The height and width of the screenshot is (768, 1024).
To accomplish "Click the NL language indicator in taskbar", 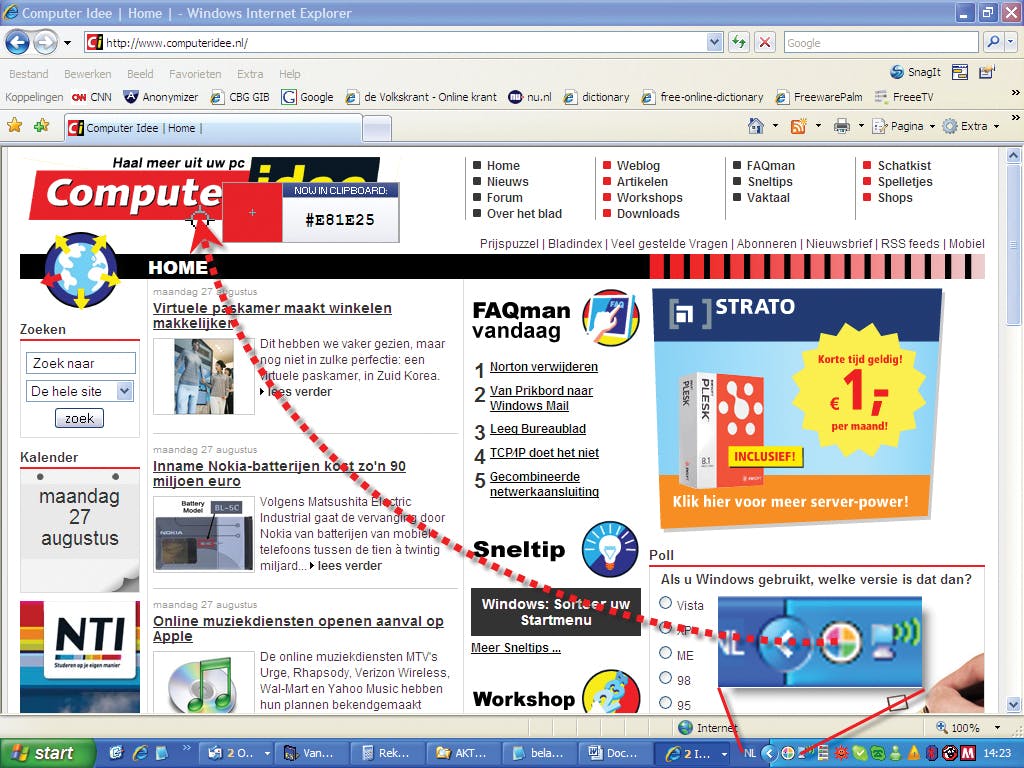I will click(750, 754).
